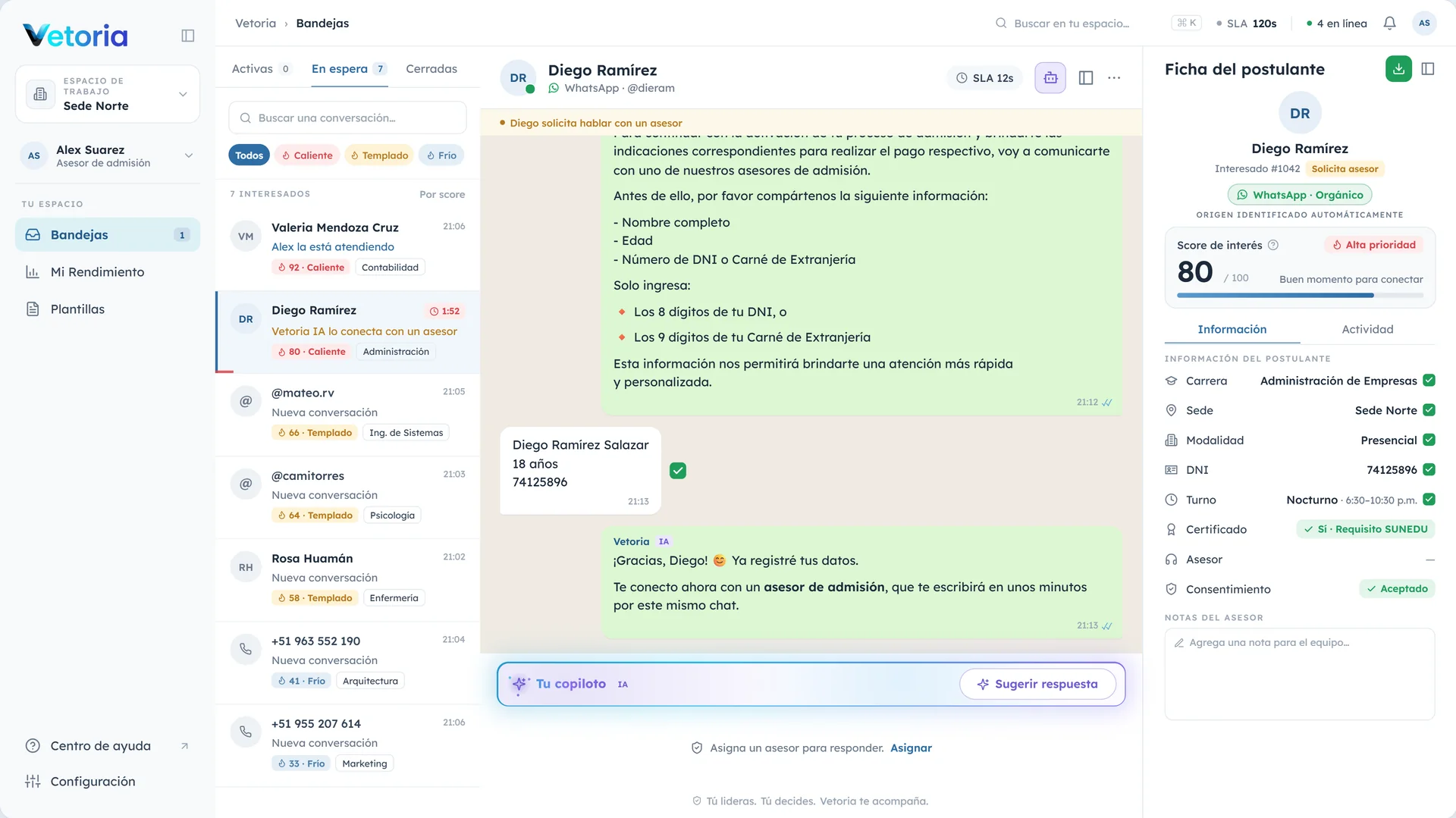Image resolution: width=1456 pixels, height=818 pixels.
Task: Open Bandejas in the sidebar
Action: click(108, 235)
